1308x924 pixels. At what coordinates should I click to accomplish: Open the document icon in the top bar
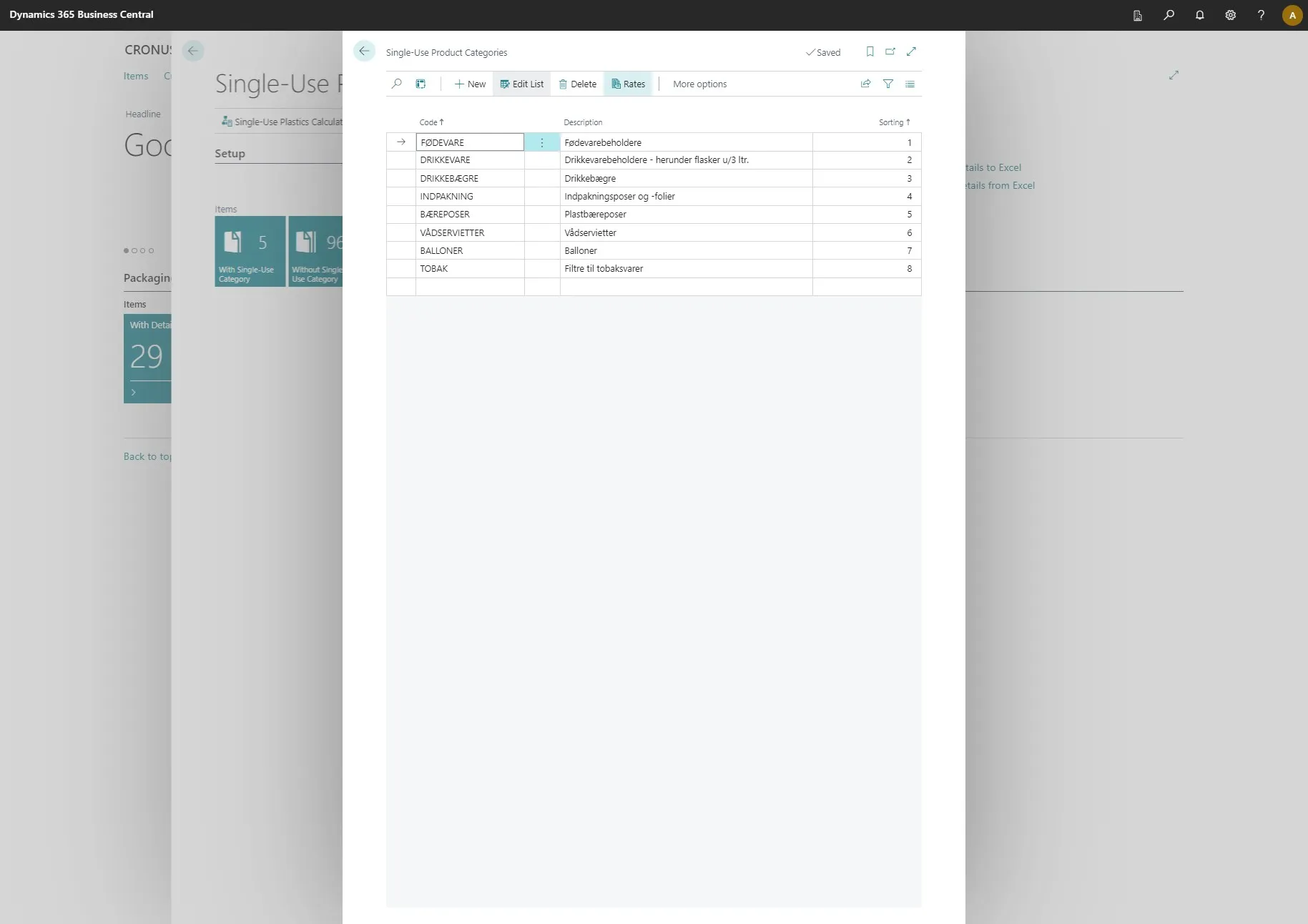coord(1138,15)
